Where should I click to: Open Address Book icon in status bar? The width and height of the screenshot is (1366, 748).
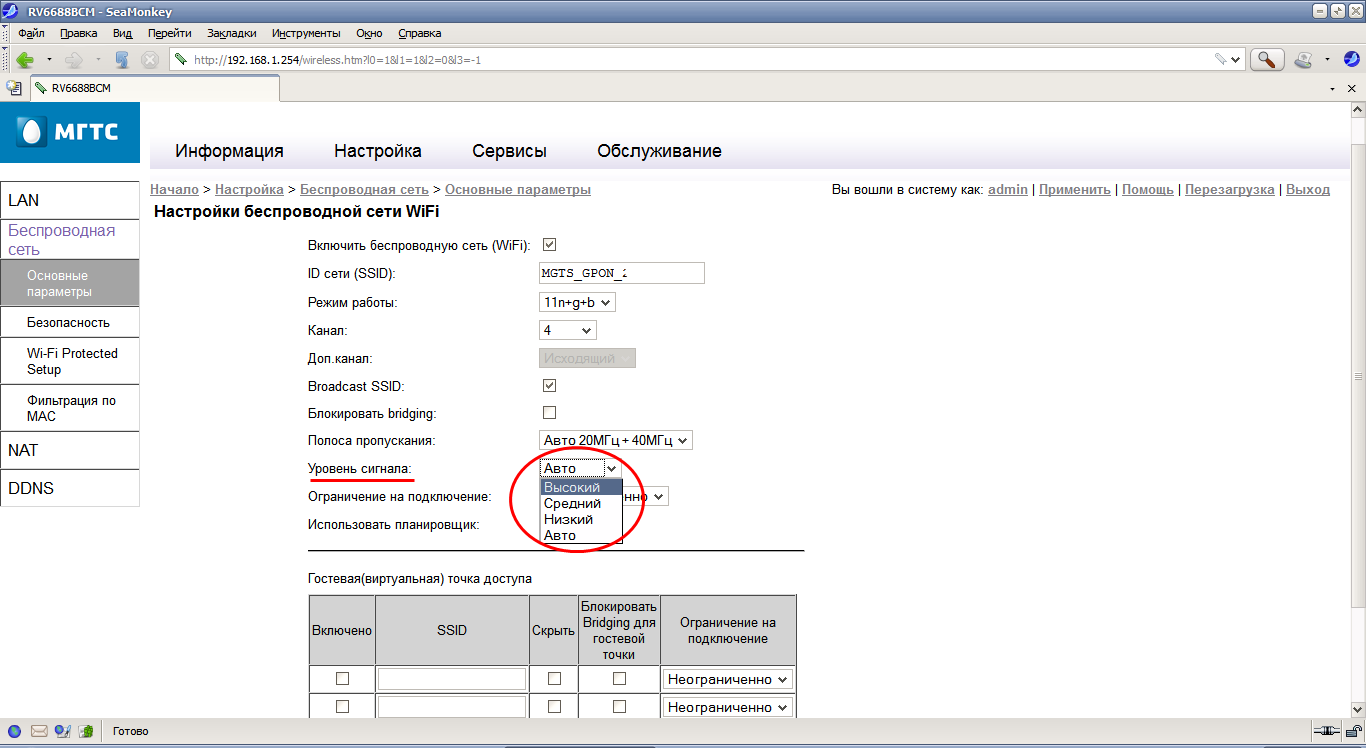(86, 731)
